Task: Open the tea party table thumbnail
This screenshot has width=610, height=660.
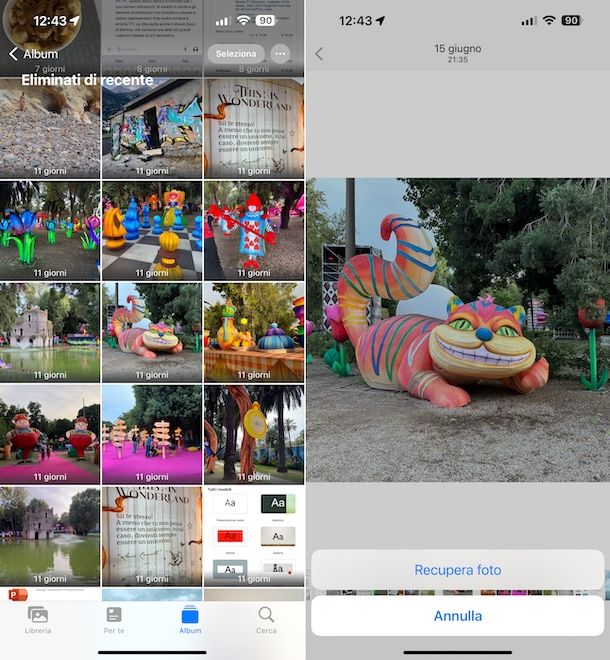Action: tap(254, 333)
